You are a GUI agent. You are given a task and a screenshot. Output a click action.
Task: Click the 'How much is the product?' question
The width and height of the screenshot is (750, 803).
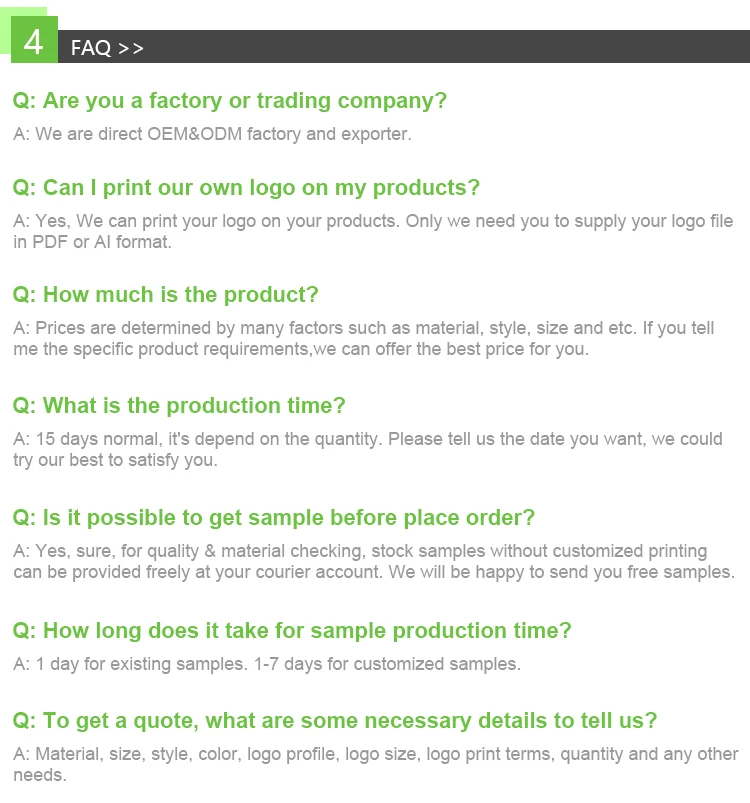166,295
